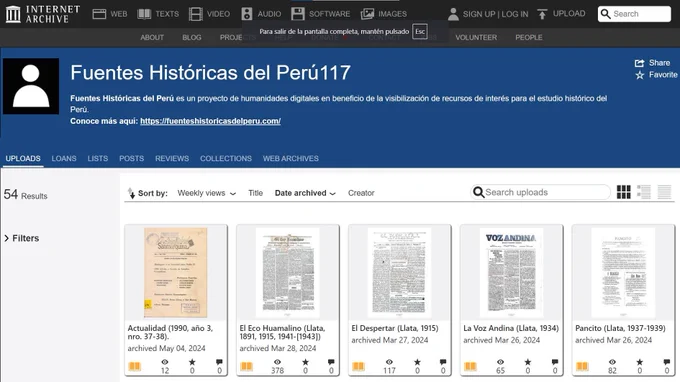Open the About menu link

[152, 38]
